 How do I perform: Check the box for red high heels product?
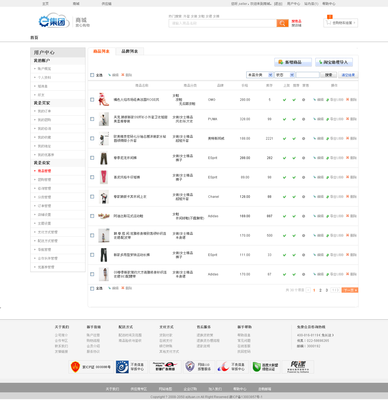[92, 100]
